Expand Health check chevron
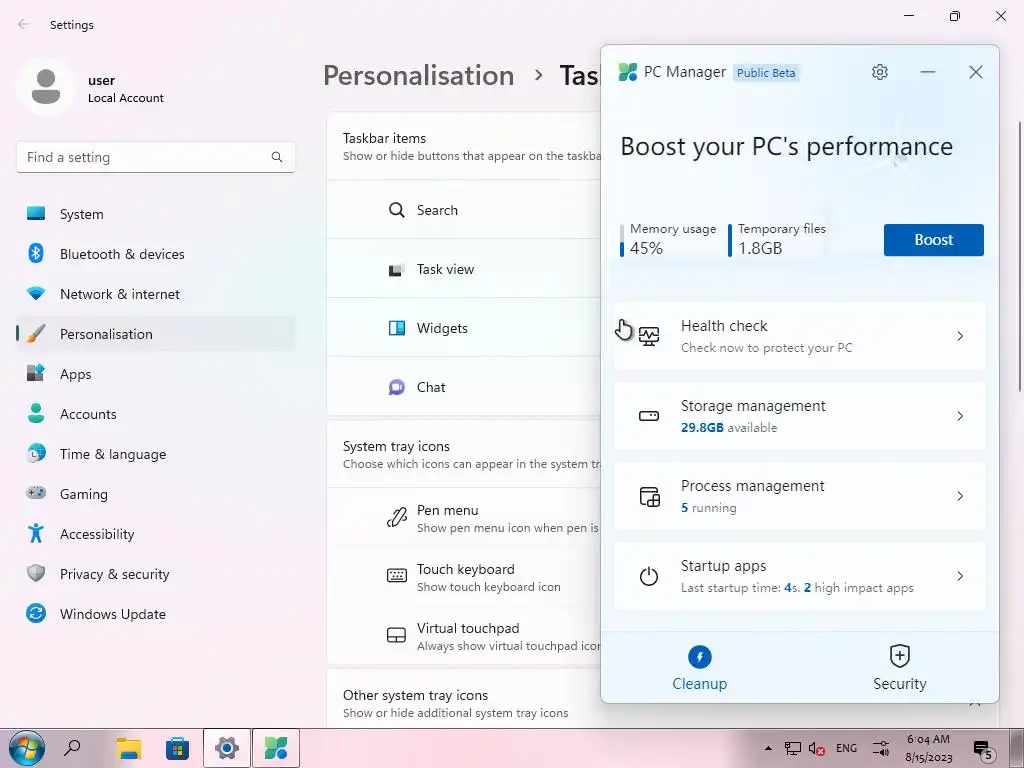This screenshot has height=768, width=1024. (x=960, y=336)
